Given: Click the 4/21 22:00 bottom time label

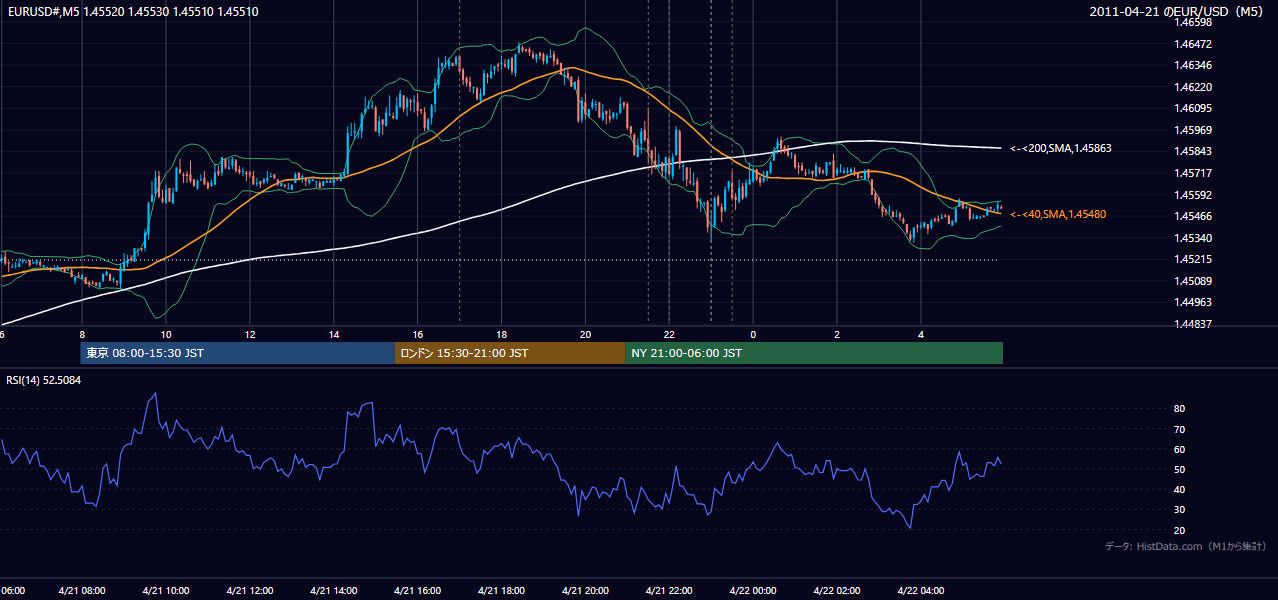Looking at the screenshot, I should tap(670, 590).
